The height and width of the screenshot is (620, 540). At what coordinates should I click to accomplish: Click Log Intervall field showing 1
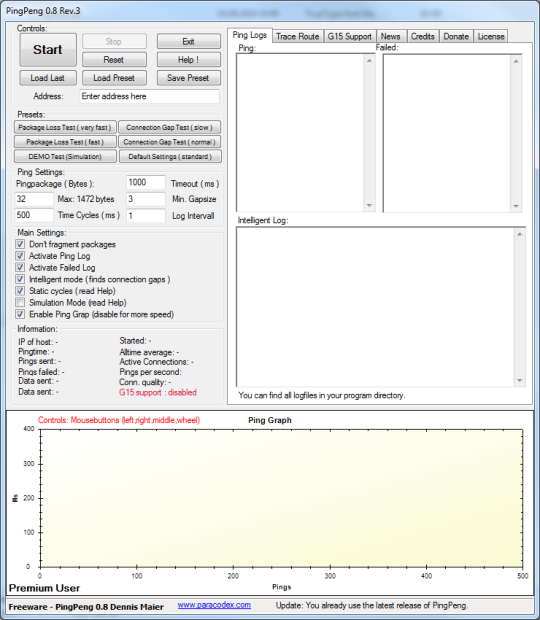point(145,216)
